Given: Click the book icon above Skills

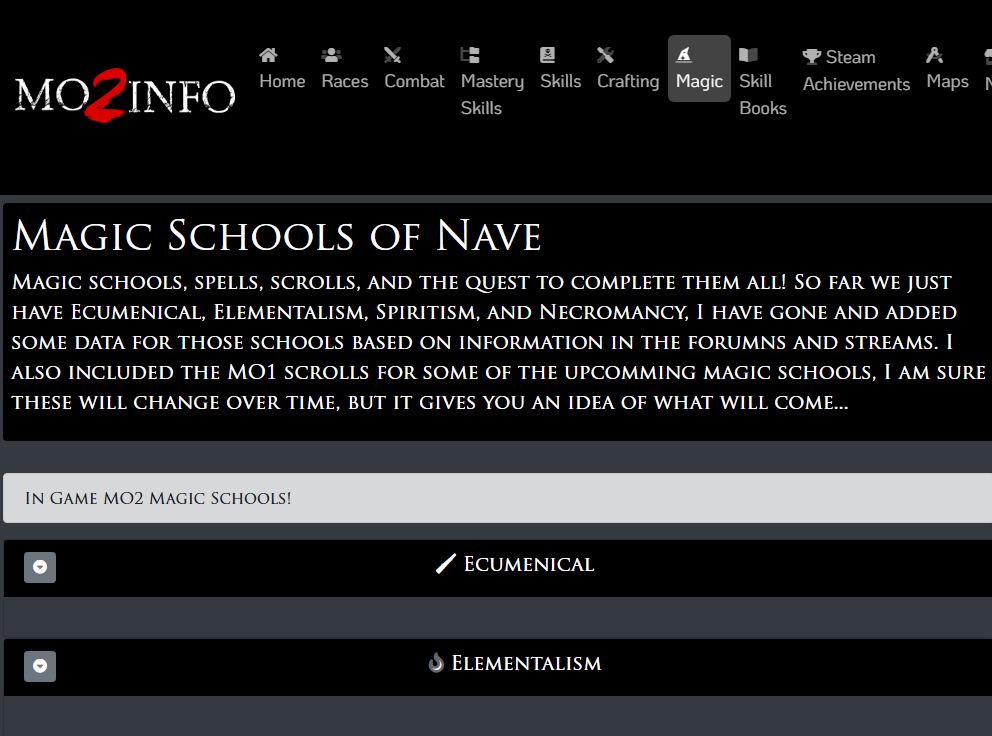Looking at the screenshot, I should [547, 55].
